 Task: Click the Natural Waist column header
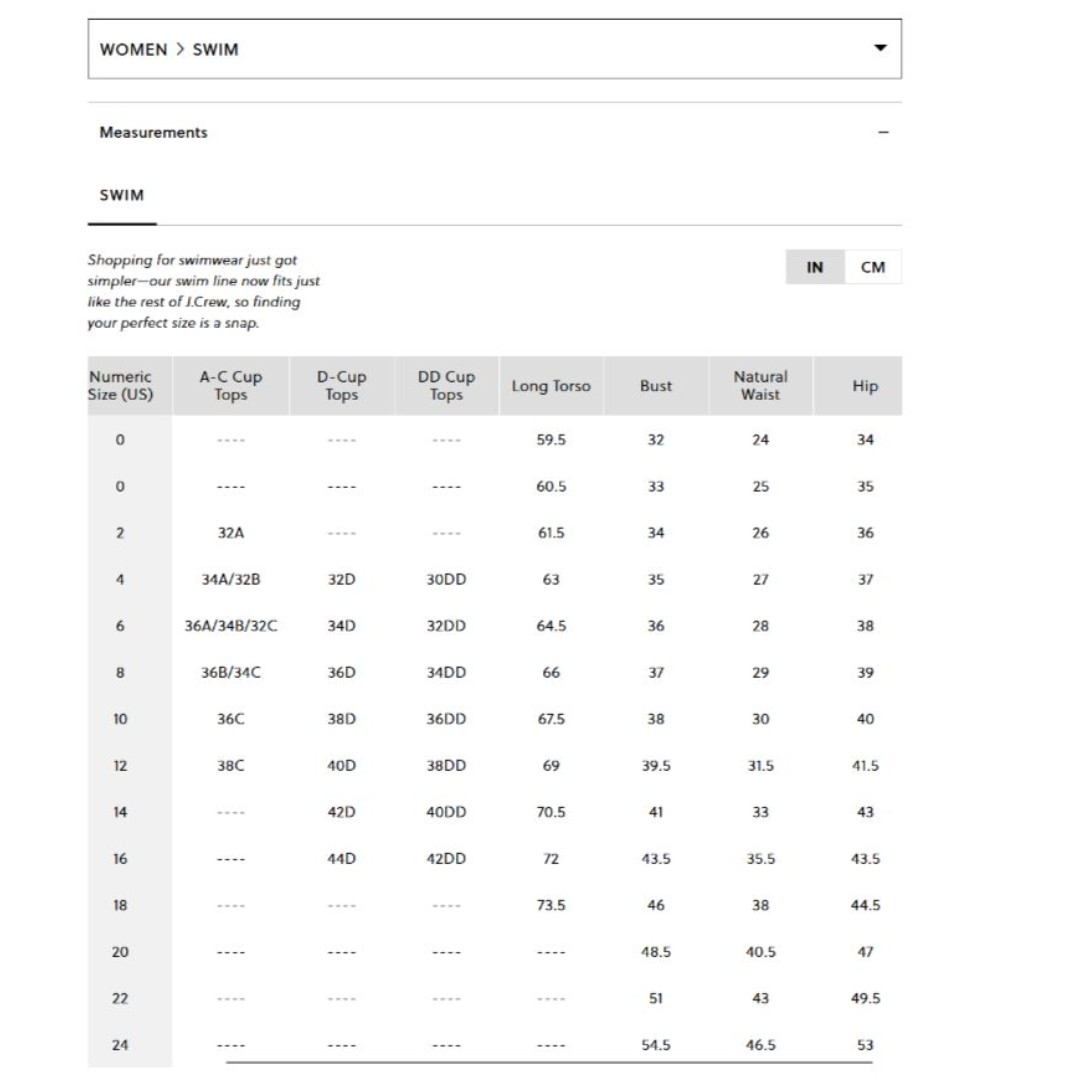click(760, 386)
